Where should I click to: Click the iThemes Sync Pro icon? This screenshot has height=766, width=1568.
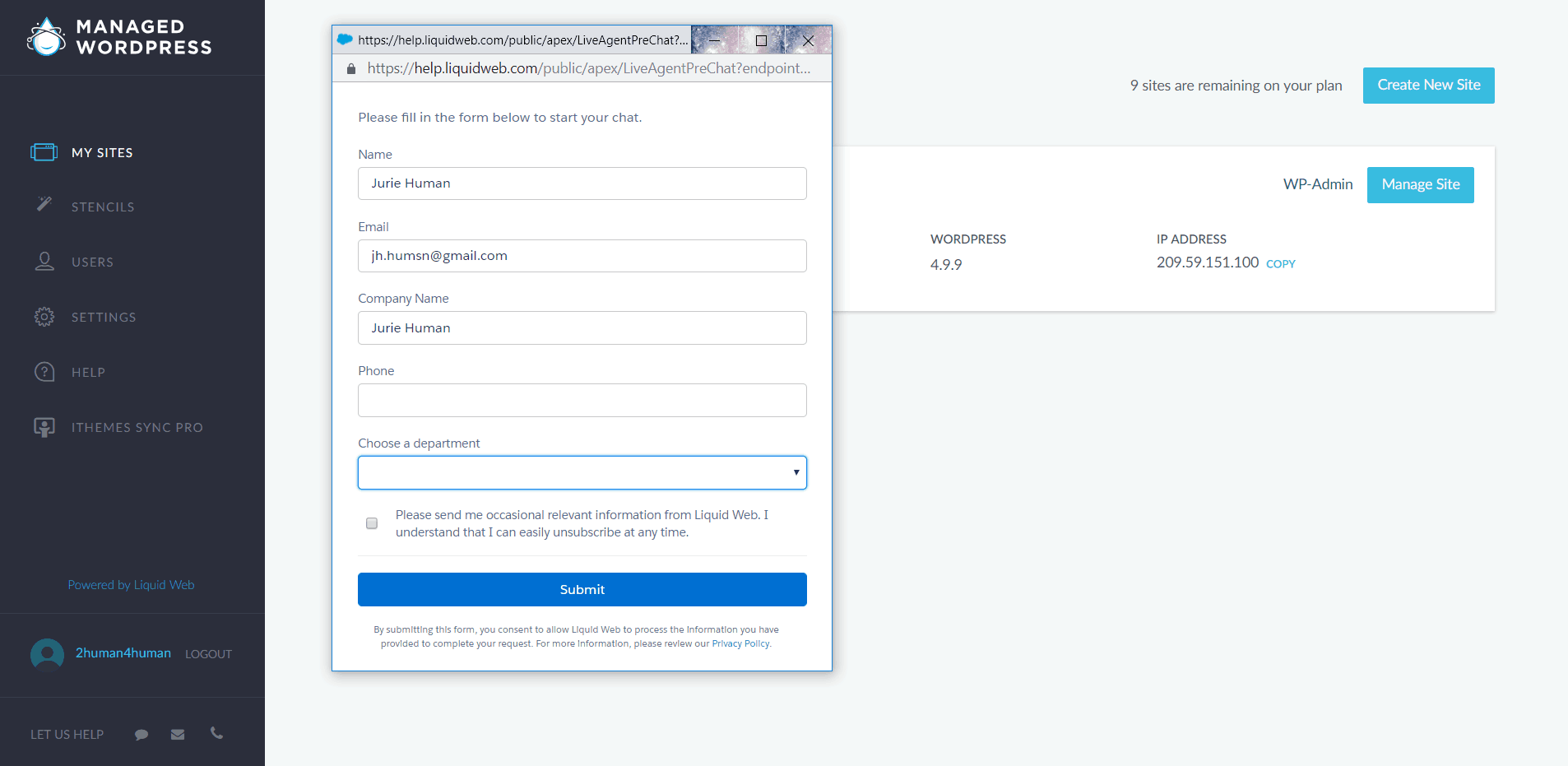click(x=44, y=427)
